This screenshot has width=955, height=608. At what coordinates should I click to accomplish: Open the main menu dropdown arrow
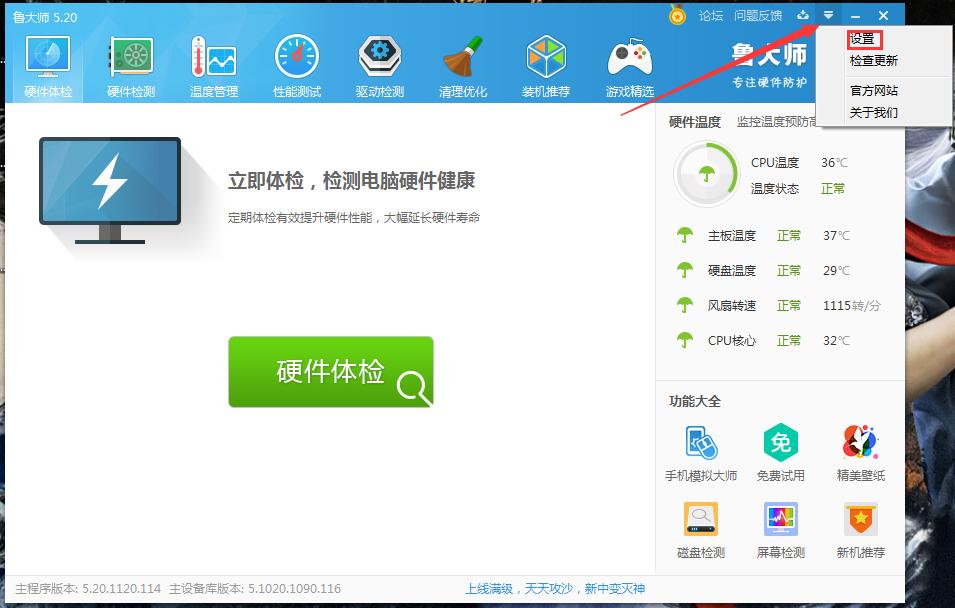click(x=829, y=15)
